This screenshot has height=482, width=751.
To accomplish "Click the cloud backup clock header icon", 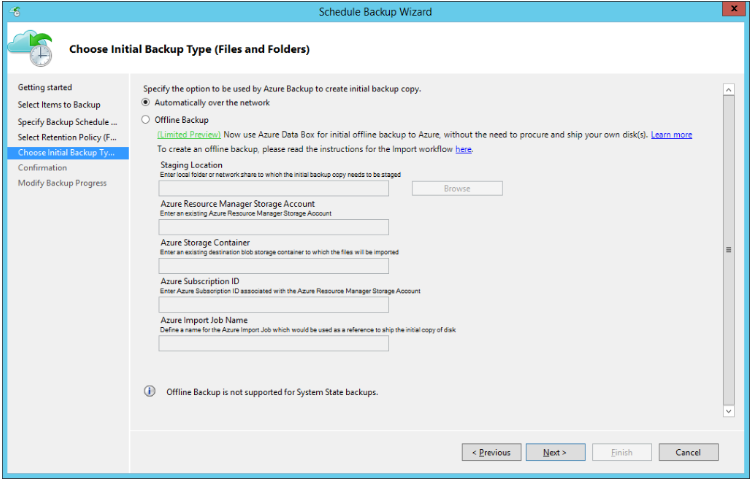I will 31,48.
